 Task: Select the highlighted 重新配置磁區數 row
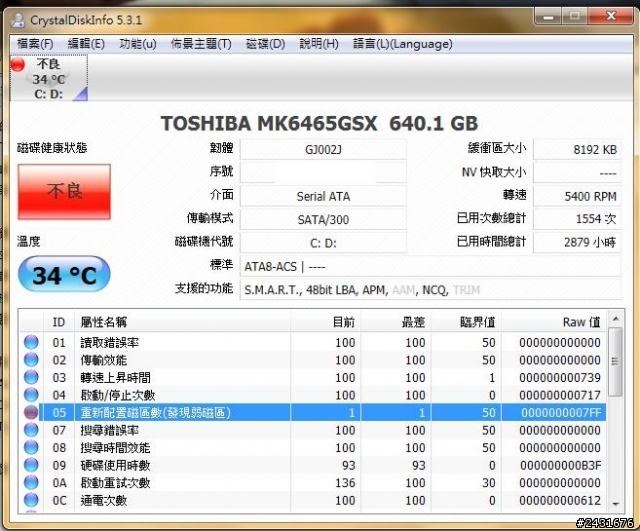(x=313, y=412)
